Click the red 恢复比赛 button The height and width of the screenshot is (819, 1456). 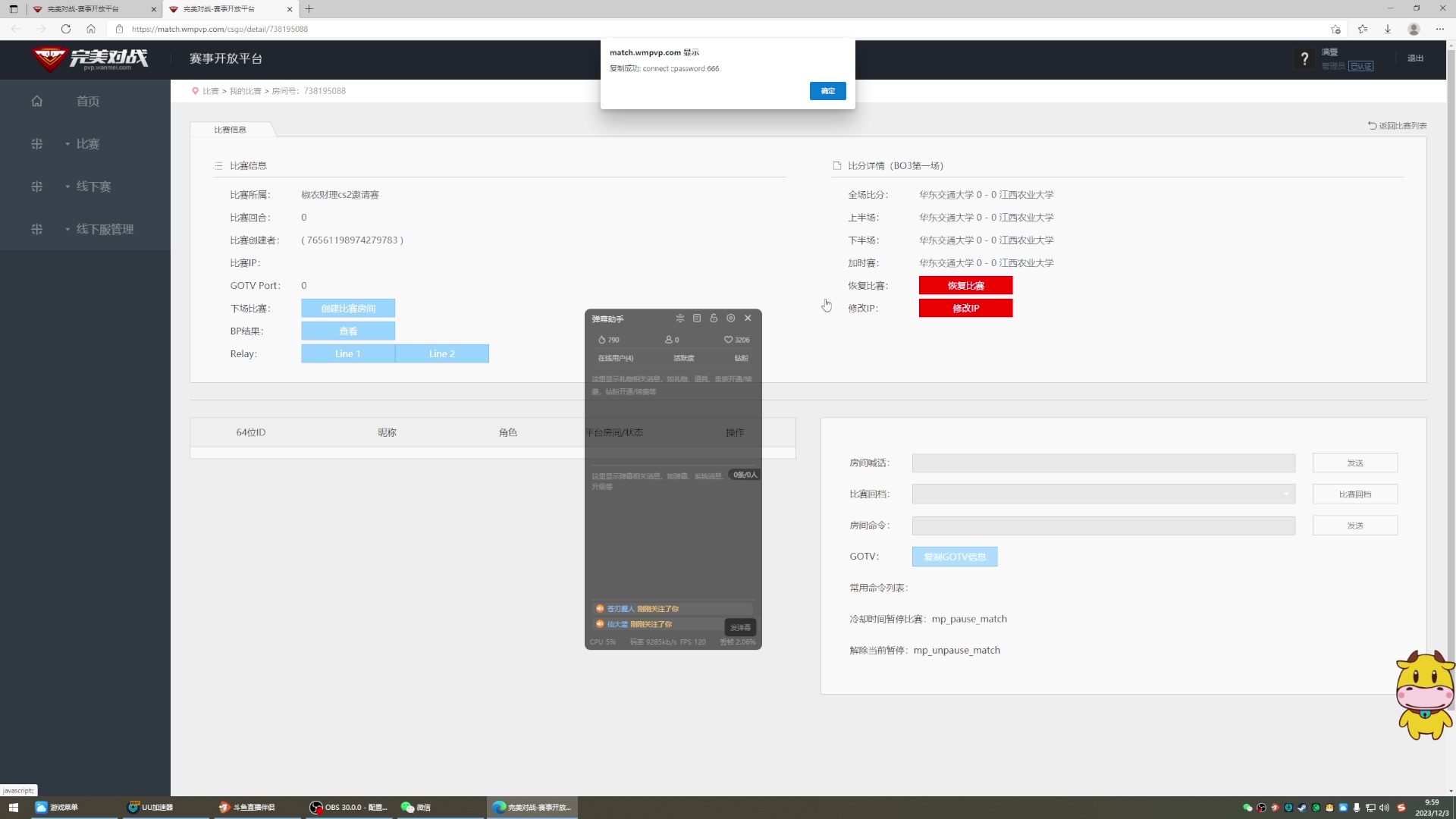(965, 286)
